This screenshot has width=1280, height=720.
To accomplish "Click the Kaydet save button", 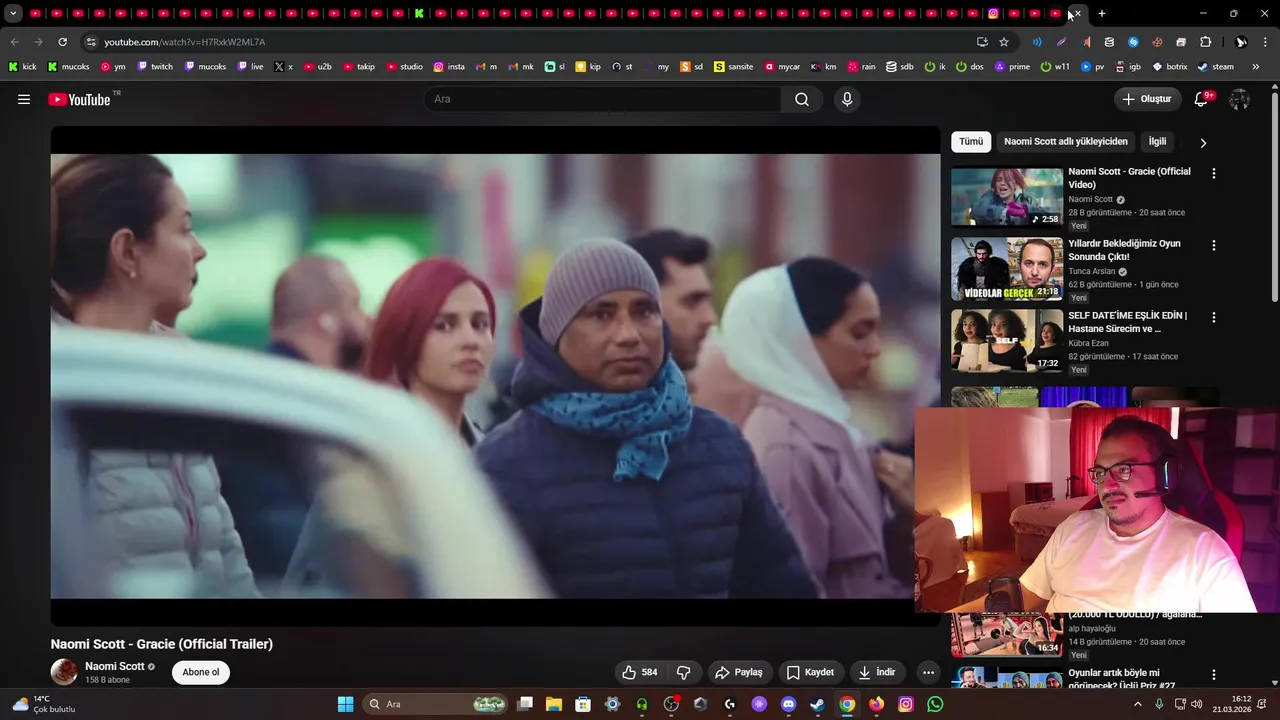I will click(810, 672).
